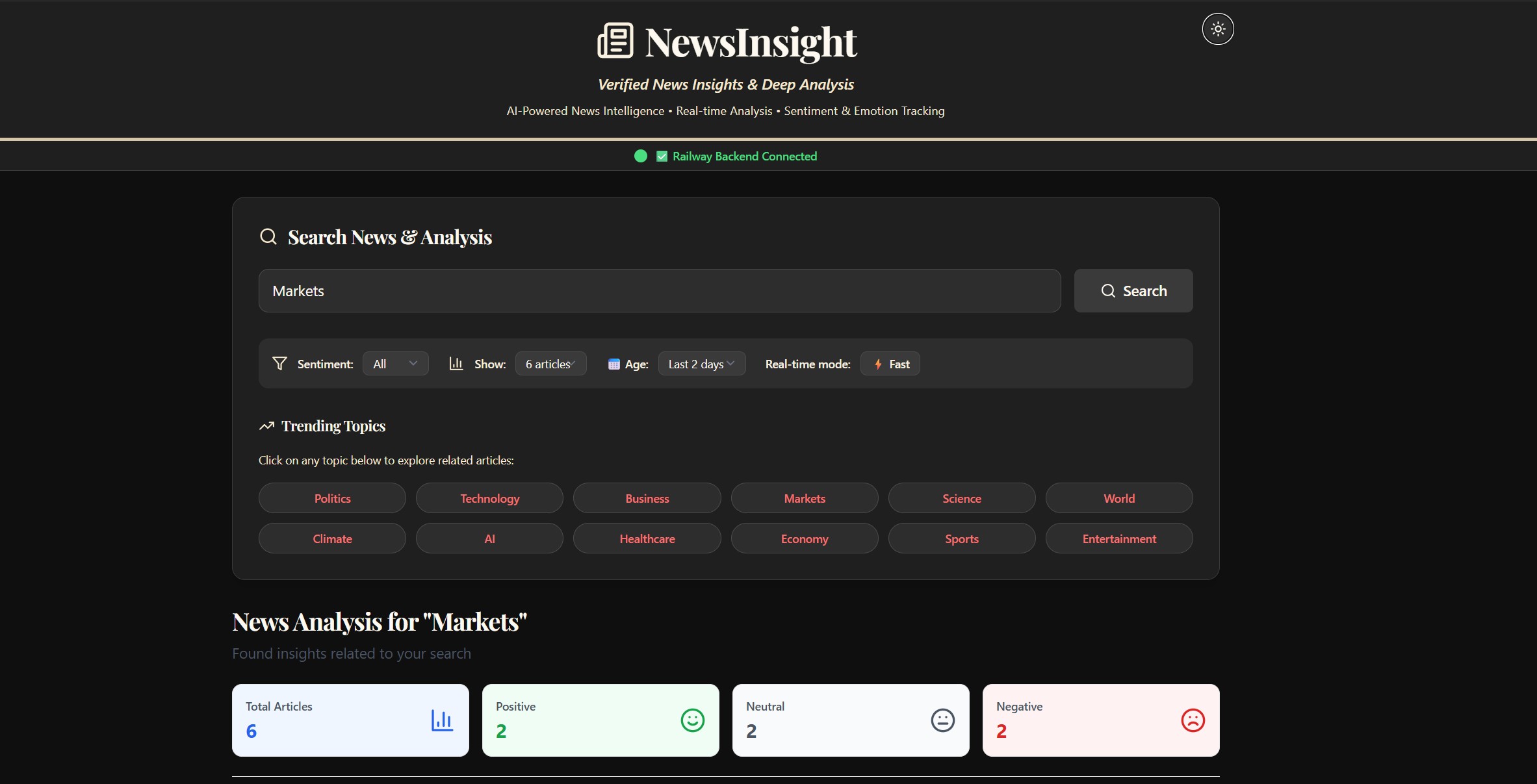
Task: Toggle light/dark theme sun icon
Action: click(x=1218, y=29)
